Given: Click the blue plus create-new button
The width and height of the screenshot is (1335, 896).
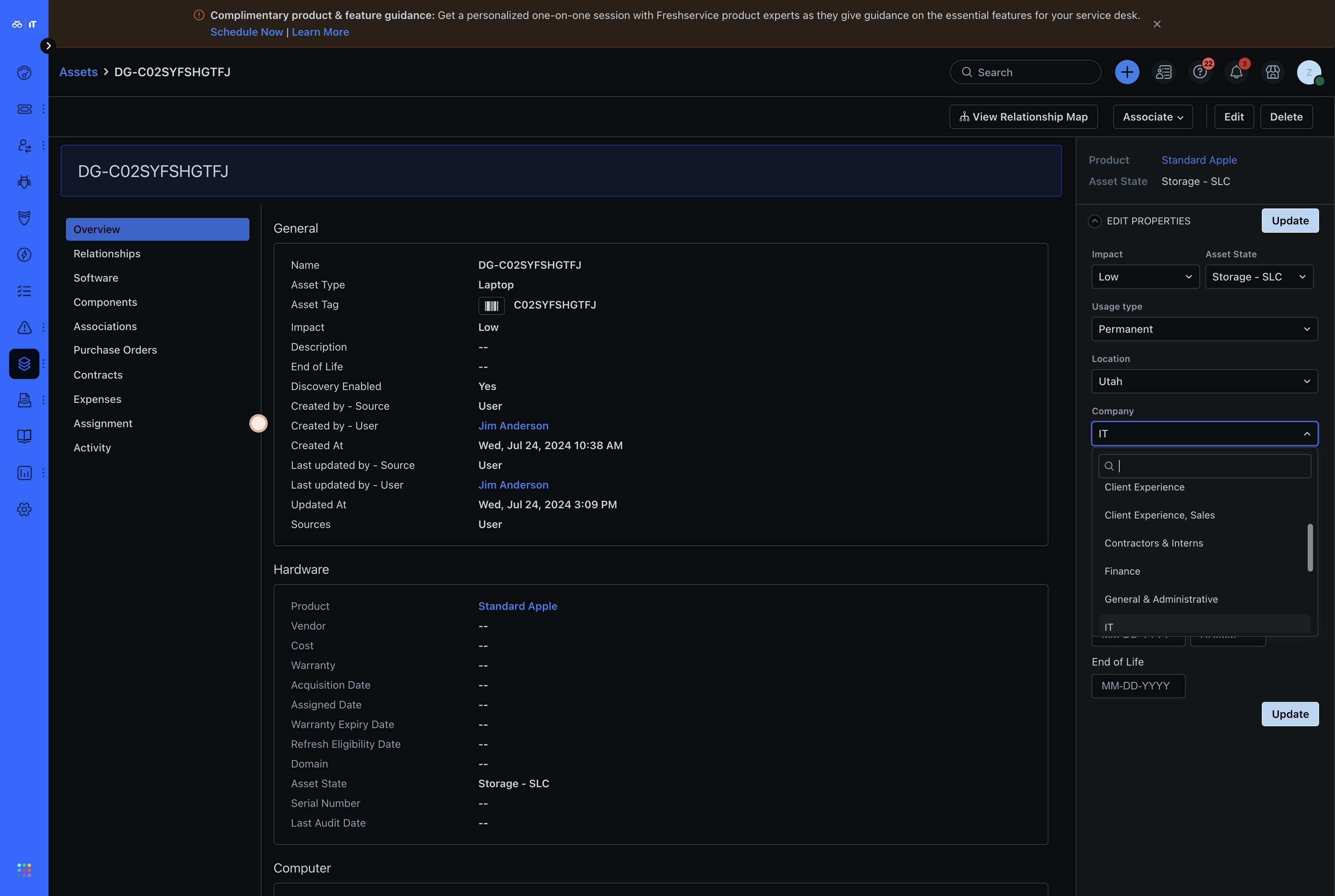Looking at the screenshot, I should tap(1127, 72).
